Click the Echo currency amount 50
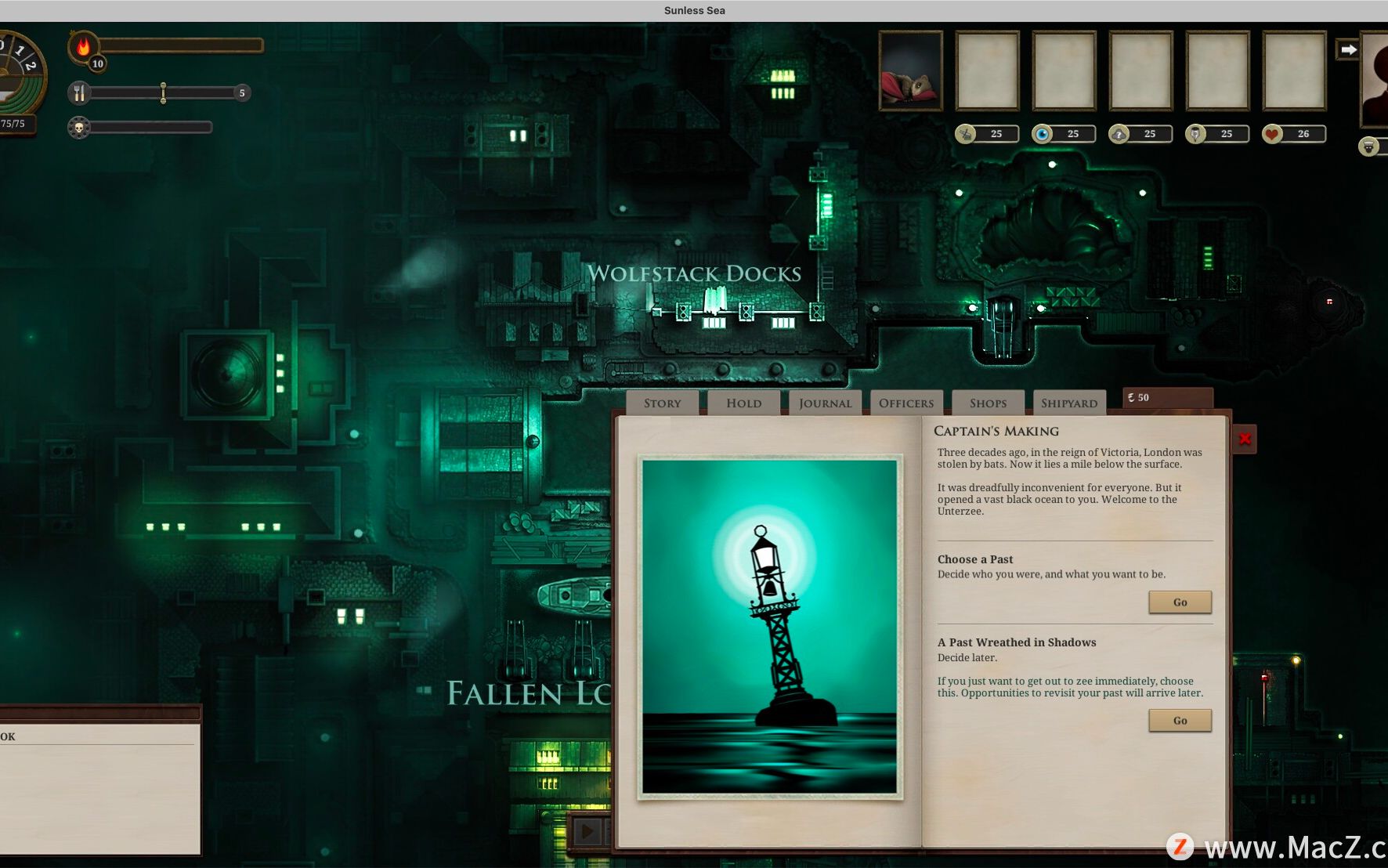 coord(1143,397)
